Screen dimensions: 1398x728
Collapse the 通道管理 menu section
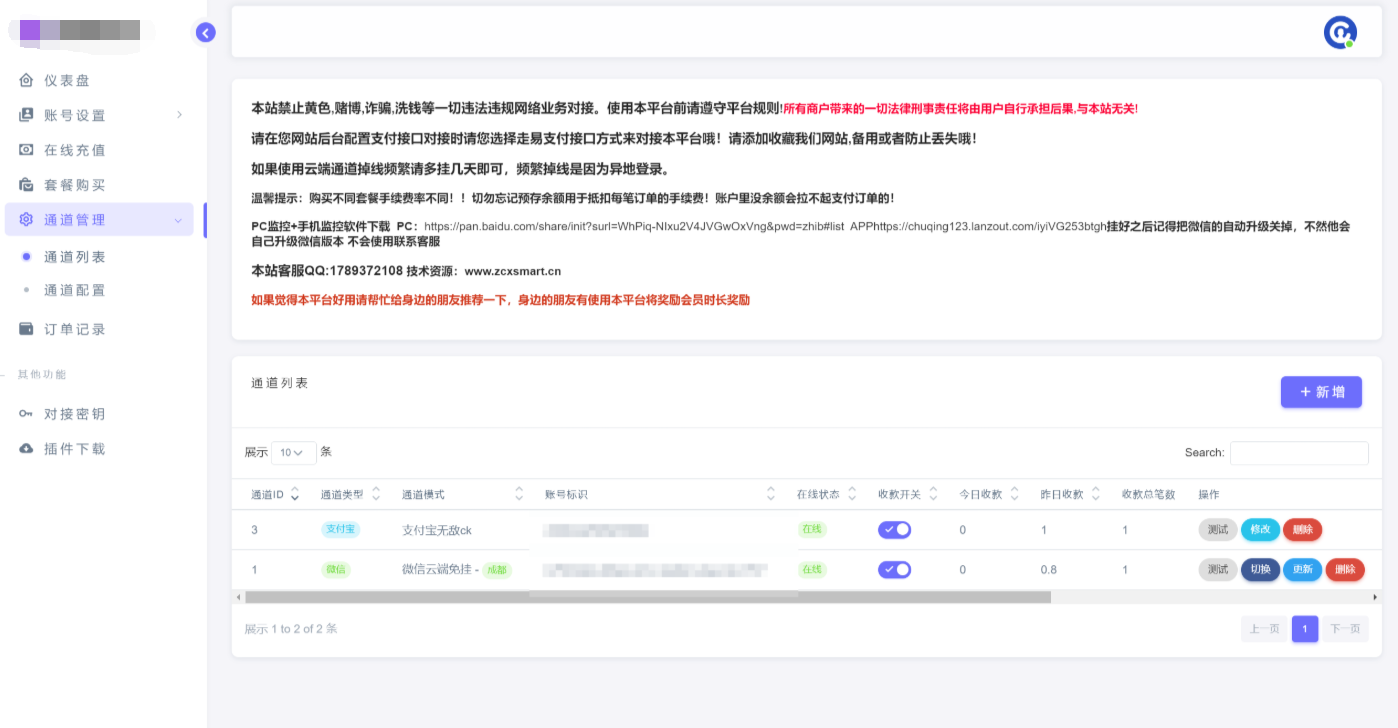(x=178, y=220)
